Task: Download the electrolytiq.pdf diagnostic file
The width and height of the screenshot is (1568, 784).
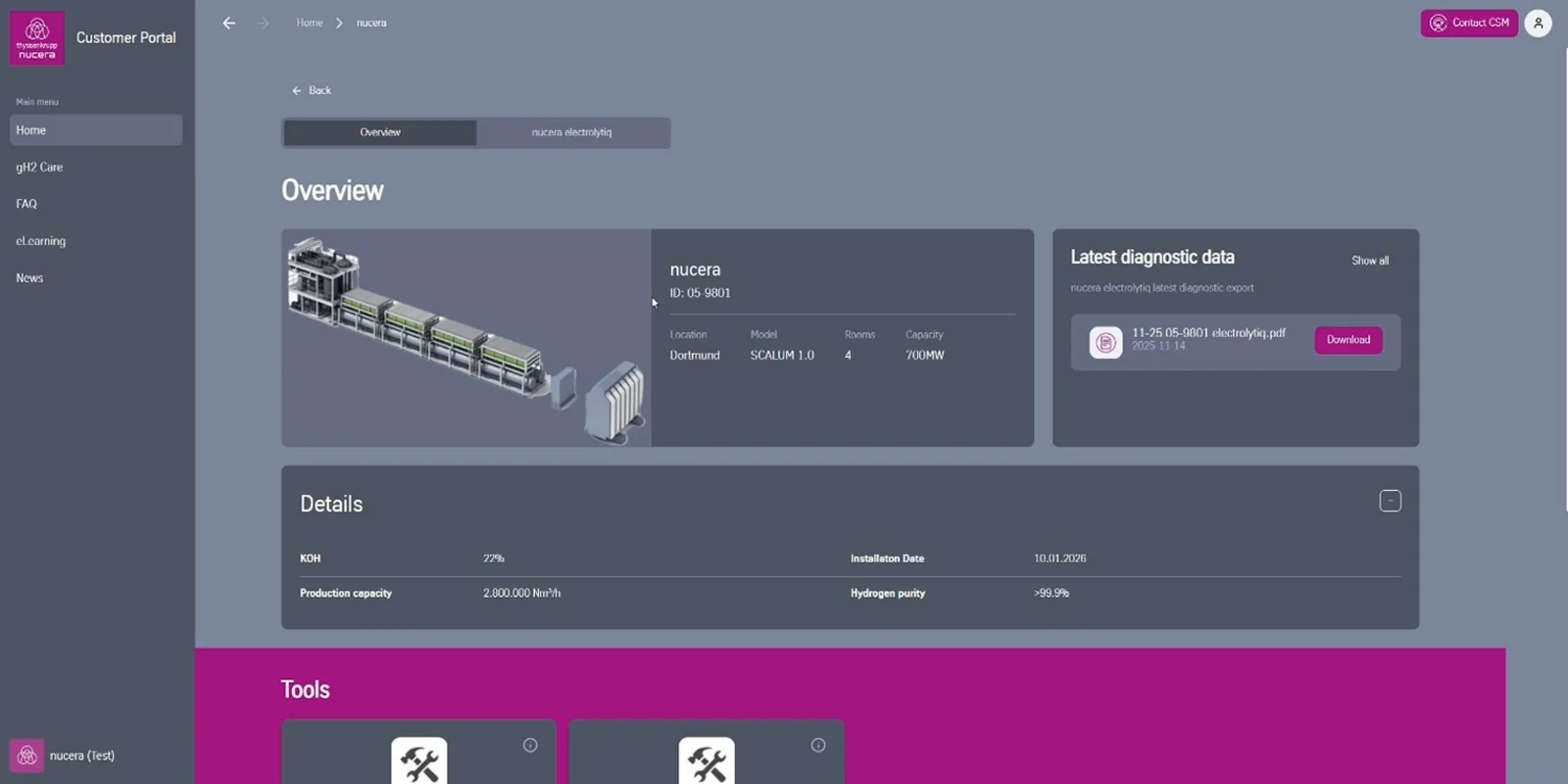Action: click(1348, 340)
